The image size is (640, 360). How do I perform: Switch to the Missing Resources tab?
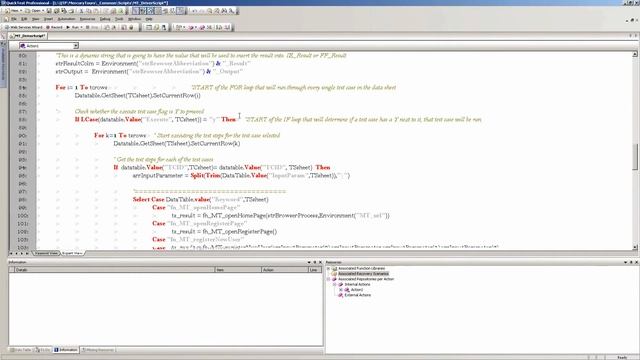click(98, 350)
